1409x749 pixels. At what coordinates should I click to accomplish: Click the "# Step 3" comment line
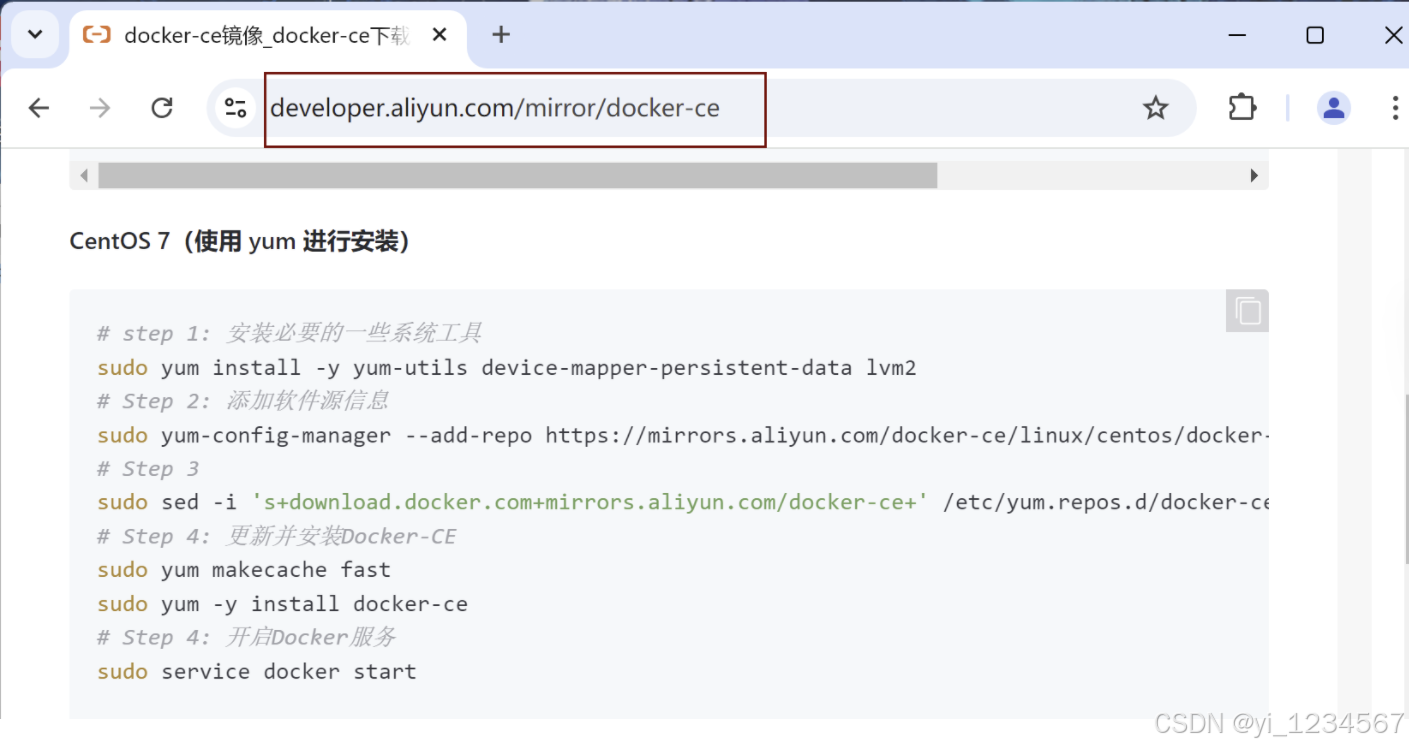(148, 468)
